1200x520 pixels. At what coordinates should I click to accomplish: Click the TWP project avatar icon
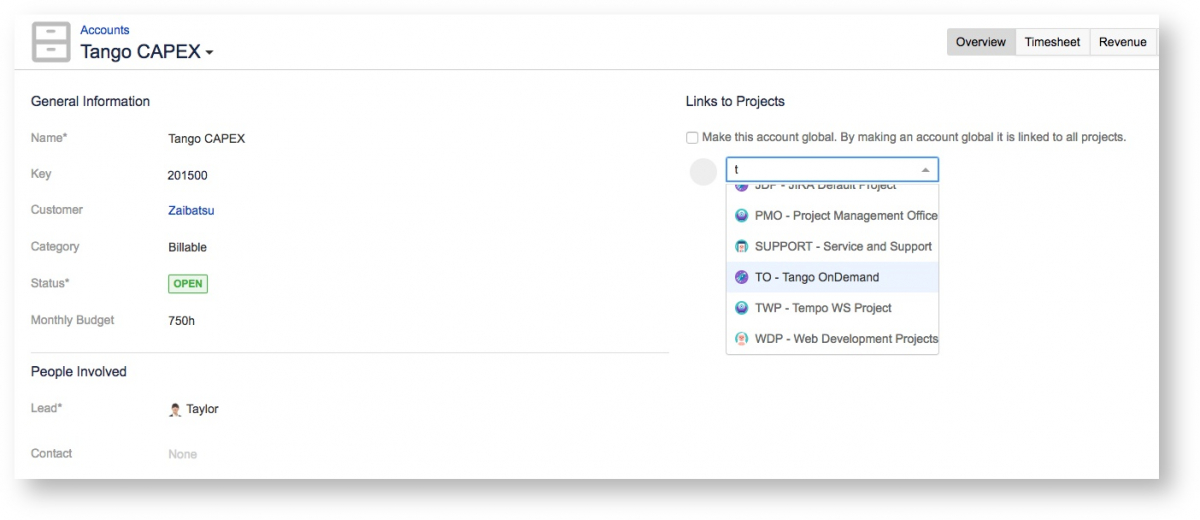[741, 308]
